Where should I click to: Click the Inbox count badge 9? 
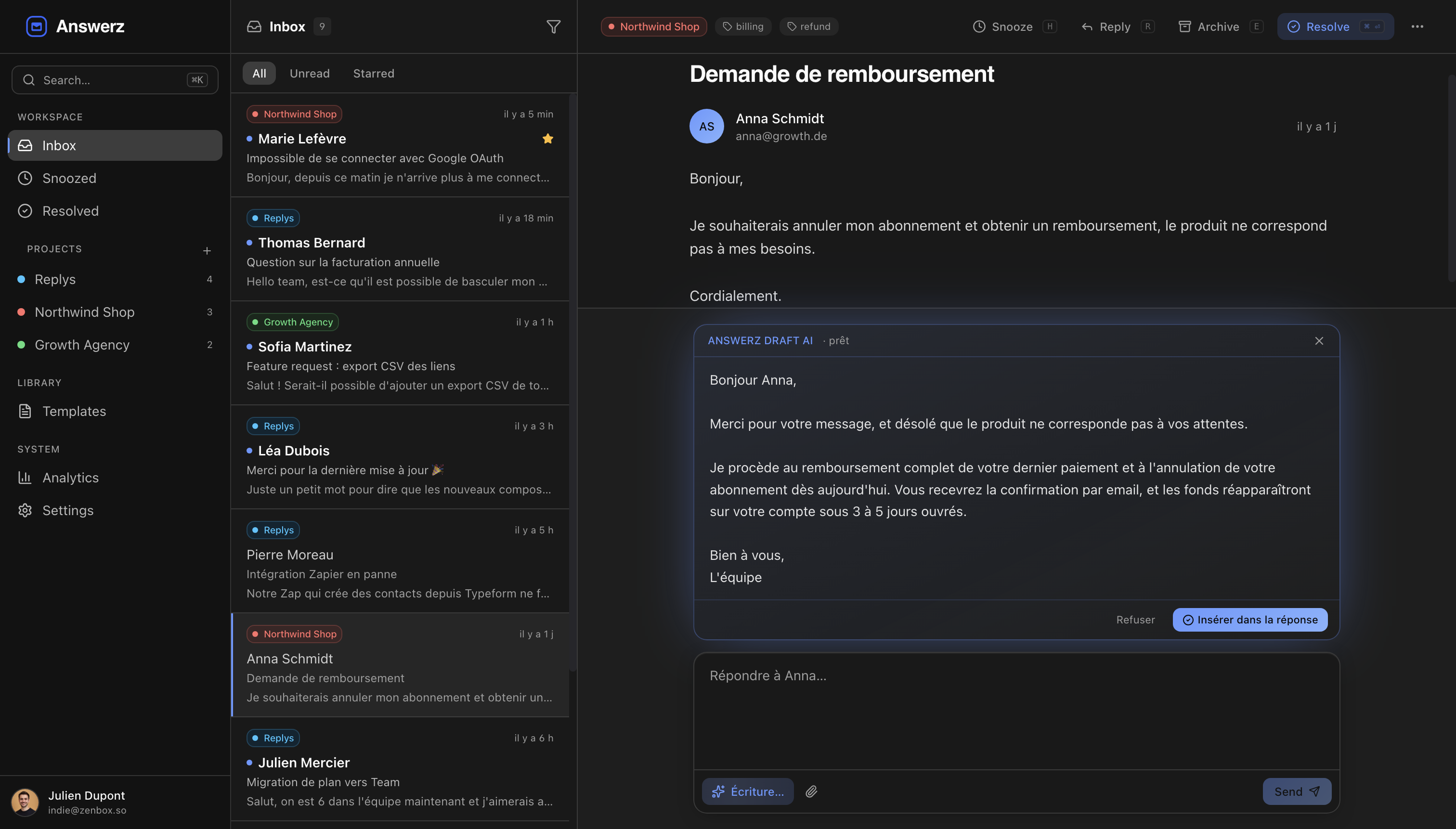[x=322, y=26]
